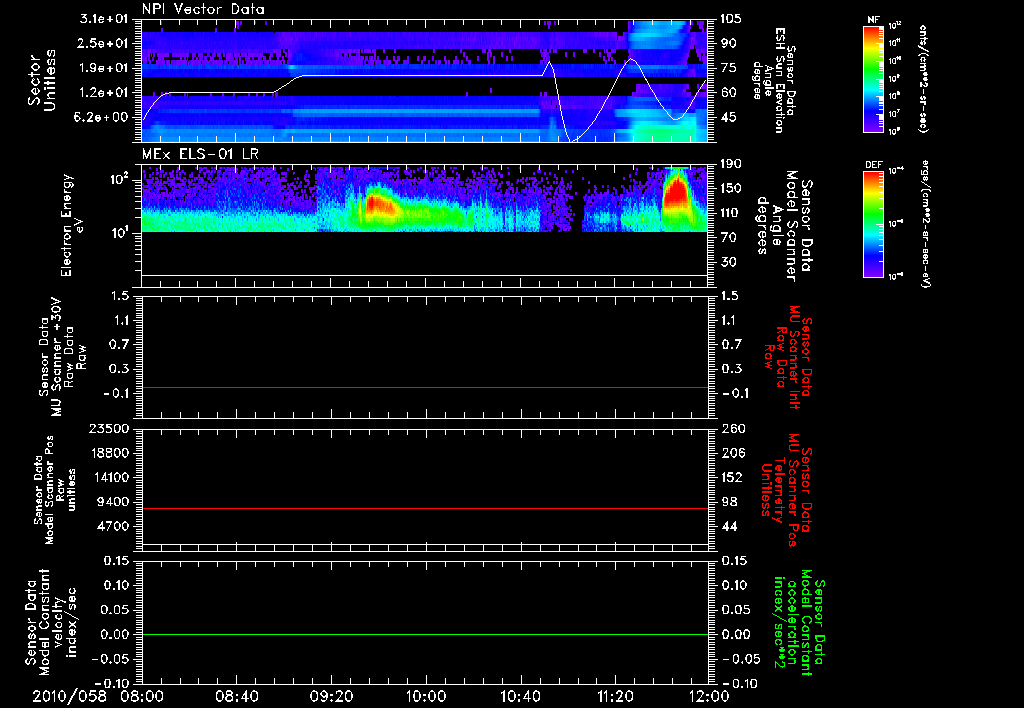Image resolution: width=1024 pixels, height=708 pixels.
Task: Click the red line in MU Scanner +30V plot
Action: (x=425, y=387)
